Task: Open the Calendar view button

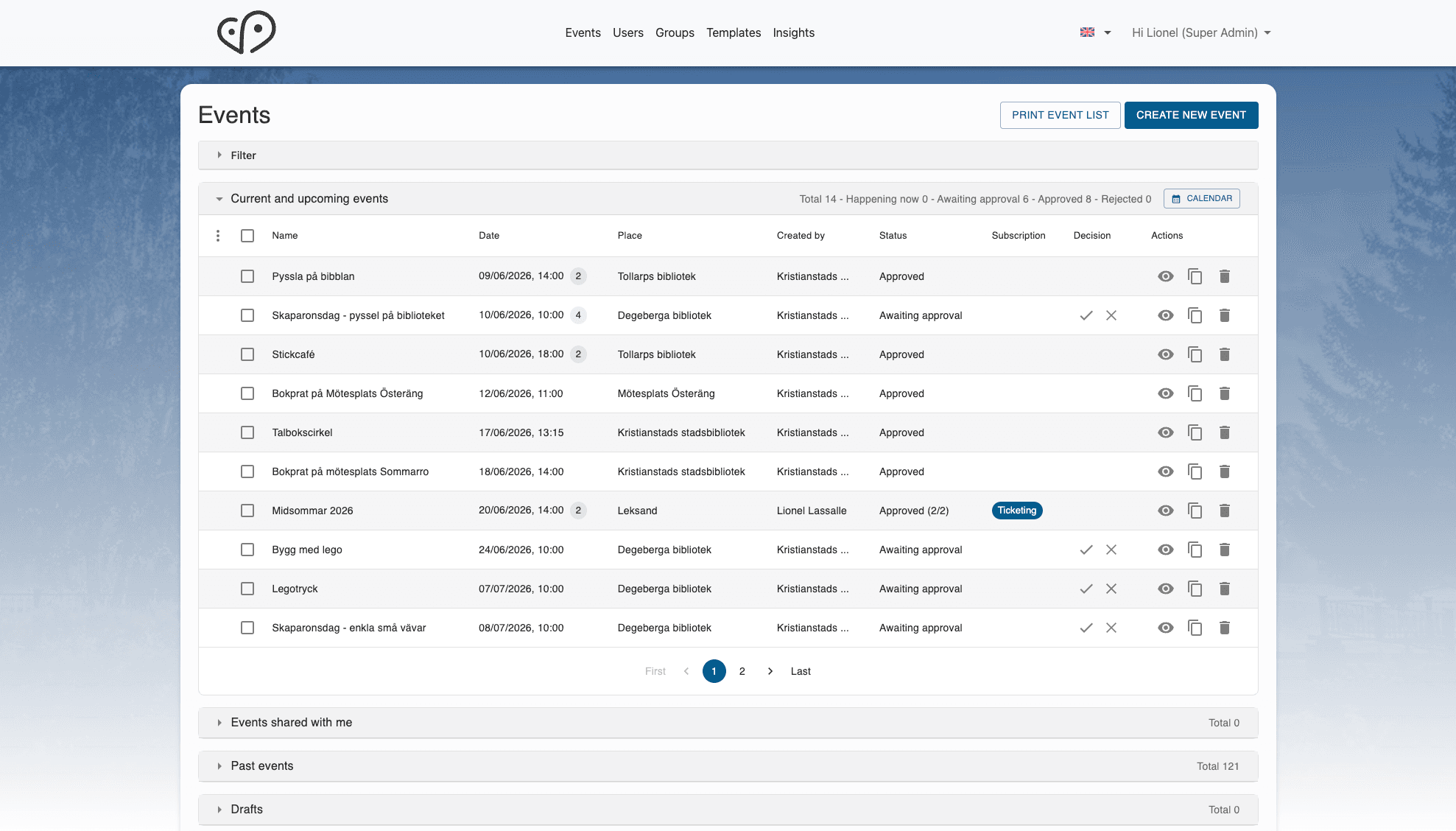Action: click(x=1201, y=199)
